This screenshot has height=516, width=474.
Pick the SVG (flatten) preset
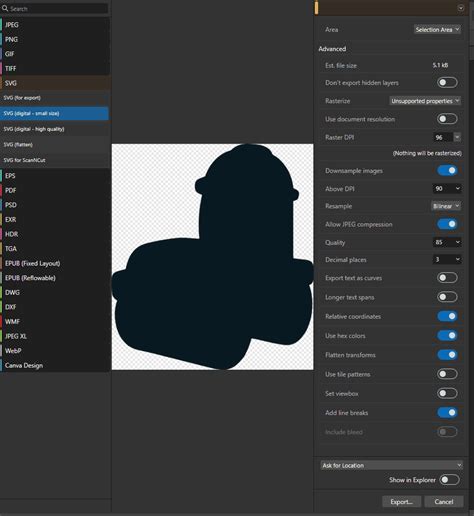(x=55, y=144)
